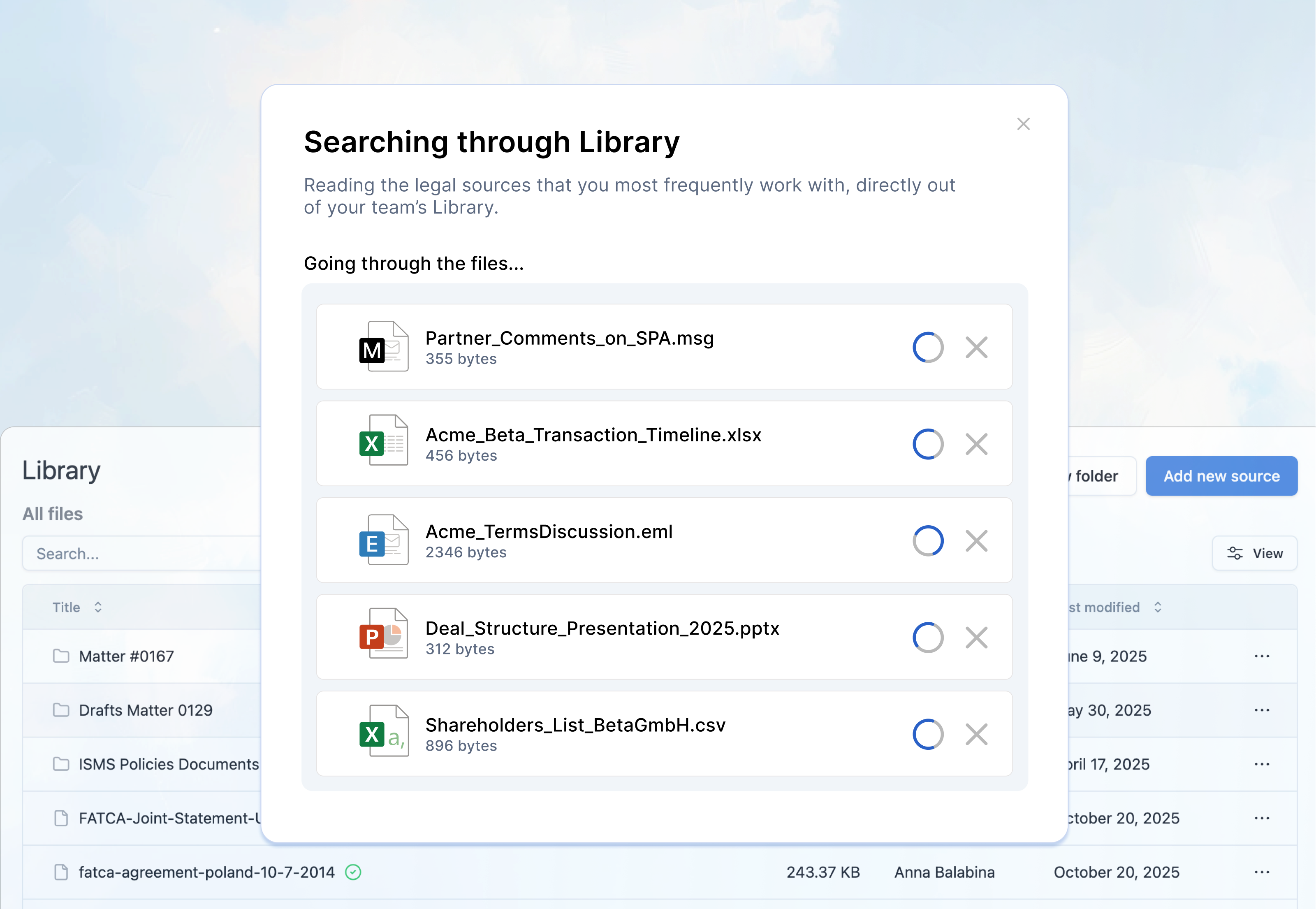Click the green checkmark beside fatca-agreement-poland
This screenshot has height=909, width=1316.
(353, 872)
